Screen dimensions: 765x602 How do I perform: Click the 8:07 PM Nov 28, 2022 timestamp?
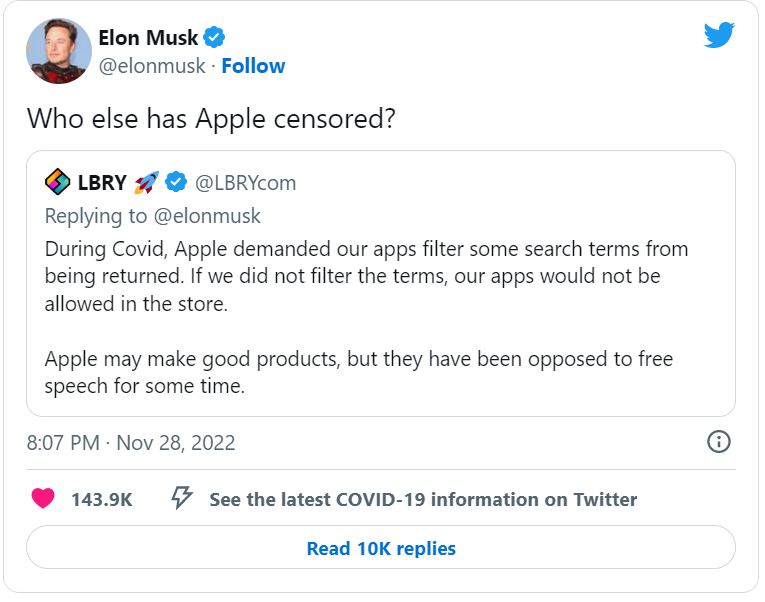click(131, 442)
